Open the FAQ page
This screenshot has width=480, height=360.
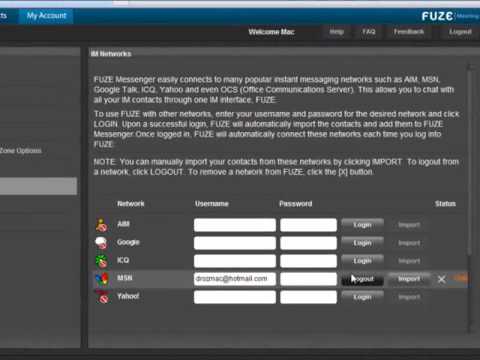tap(369, 32)
